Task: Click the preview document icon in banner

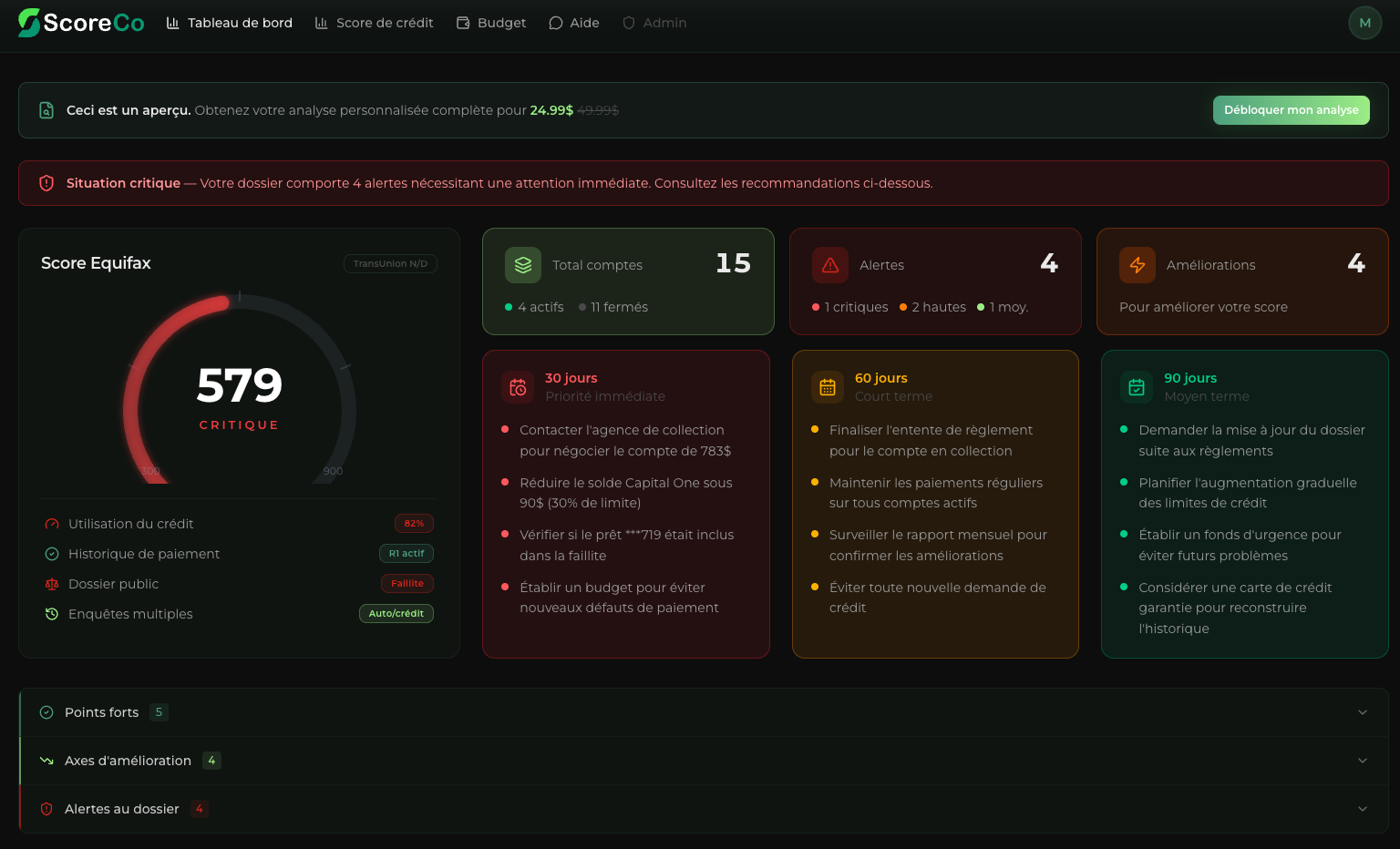Action: point(46,110)
